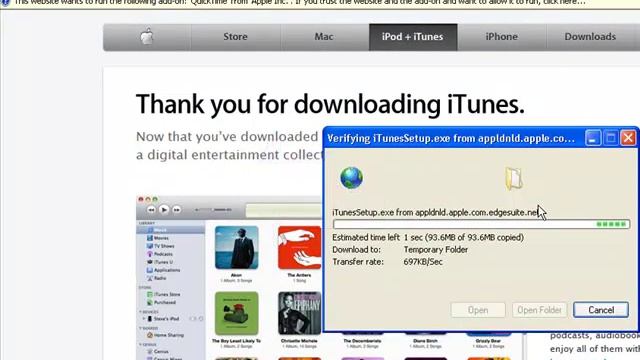The width and height of the screenshot is (640, 360).
Task: Click the iTunes preview status display field
Action: 284,211
